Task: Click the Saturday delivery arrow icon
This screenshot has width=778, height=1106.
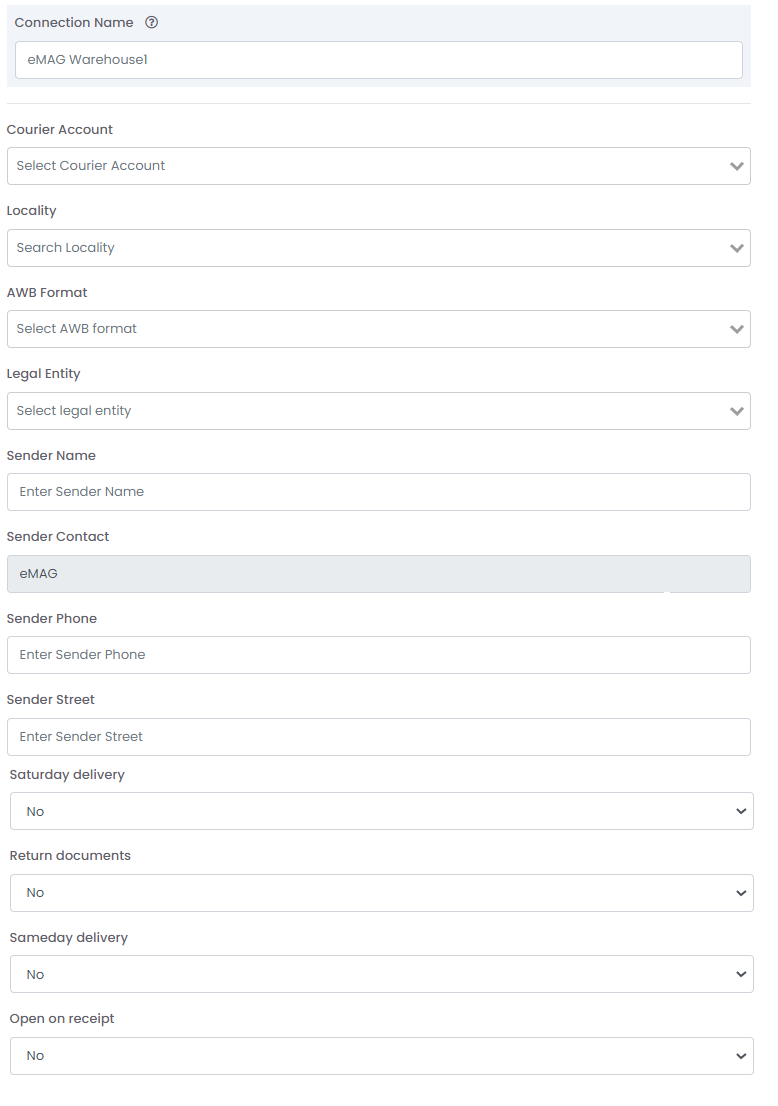Action: (x=741, y=811)
